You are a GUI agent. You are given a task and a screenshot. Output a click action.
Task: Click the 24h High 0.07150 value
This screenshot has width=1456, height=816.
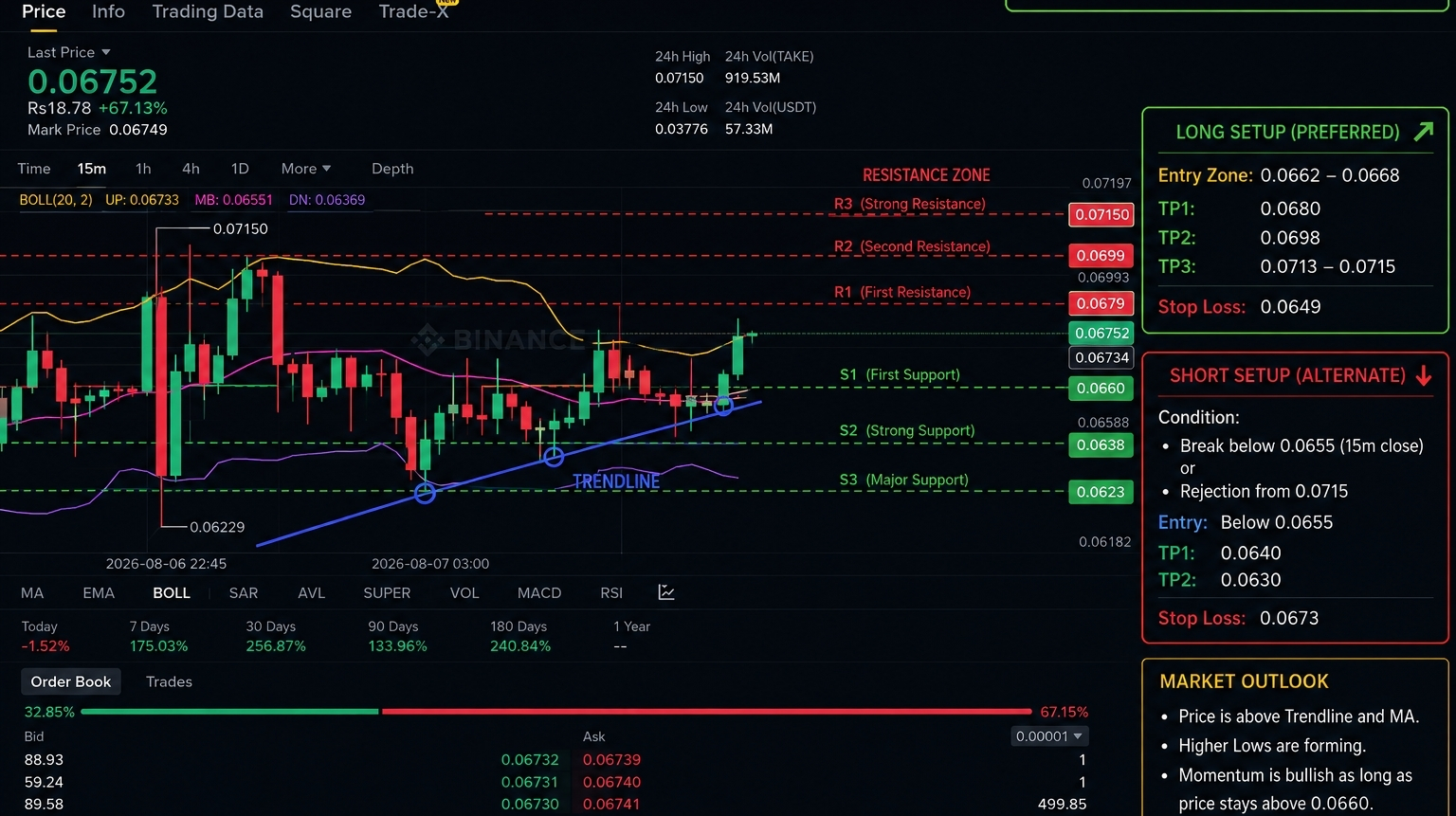(680, 78)
